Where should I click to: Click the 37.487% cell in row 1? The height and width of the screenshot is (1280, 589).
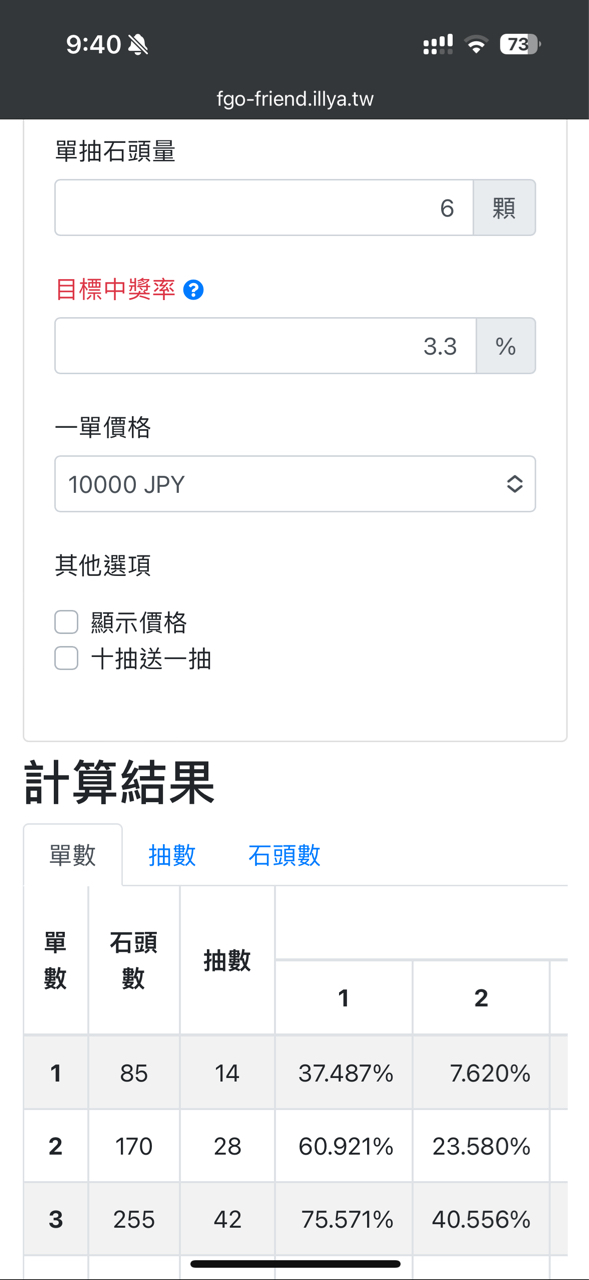[345, 1073]
